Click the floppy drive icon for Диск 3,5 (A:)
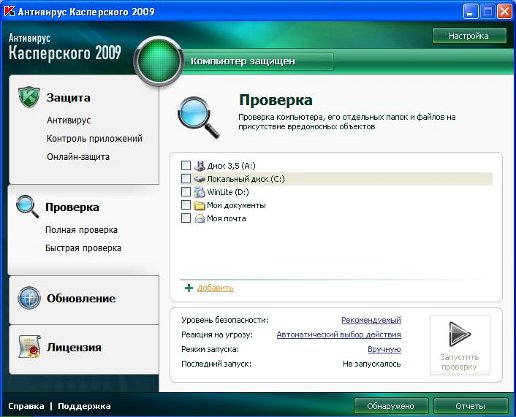Image resolution: width=516 pixels, height=417 pixels. (199, 166)
